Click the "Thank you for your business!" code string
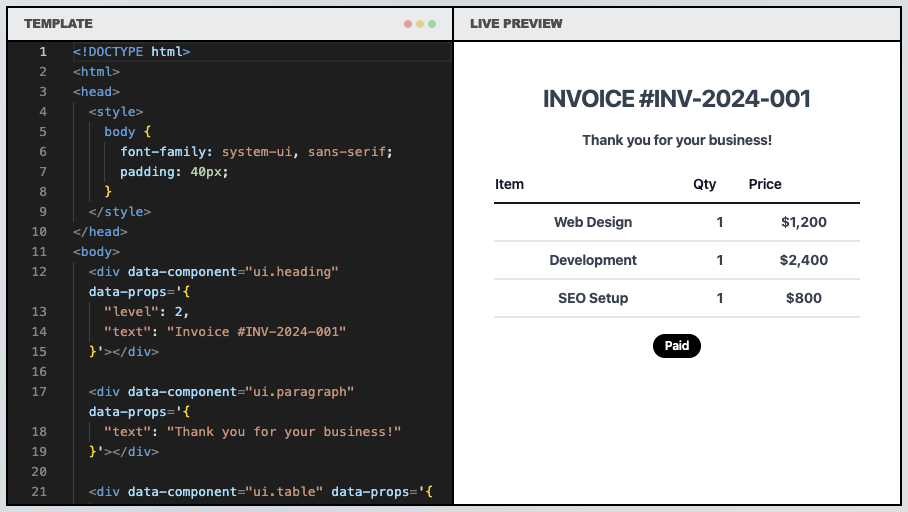This screenshot has width=908, height=512. point(284,431)
